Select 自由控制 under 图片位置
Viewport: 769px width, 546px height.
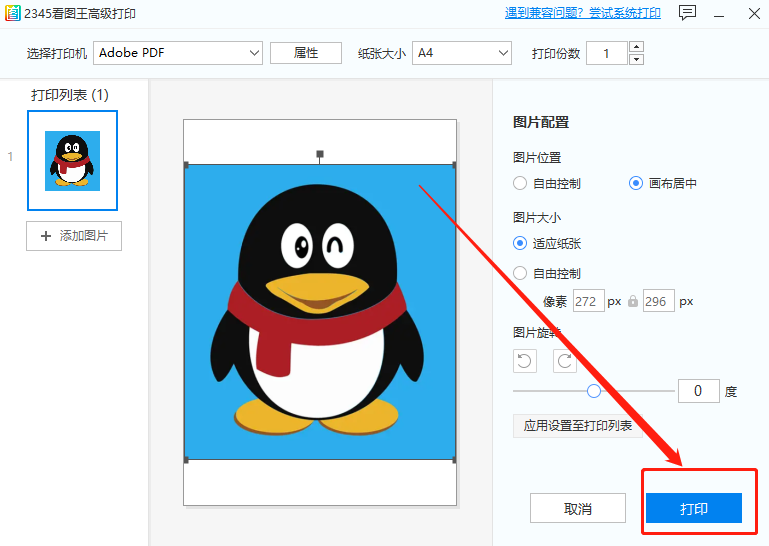coord(520,183)
